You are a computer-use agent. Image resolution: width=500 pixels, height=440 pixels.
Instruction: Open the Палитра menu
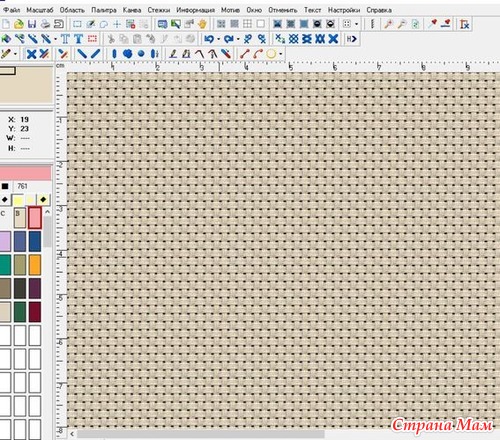(x=104, y=10)
